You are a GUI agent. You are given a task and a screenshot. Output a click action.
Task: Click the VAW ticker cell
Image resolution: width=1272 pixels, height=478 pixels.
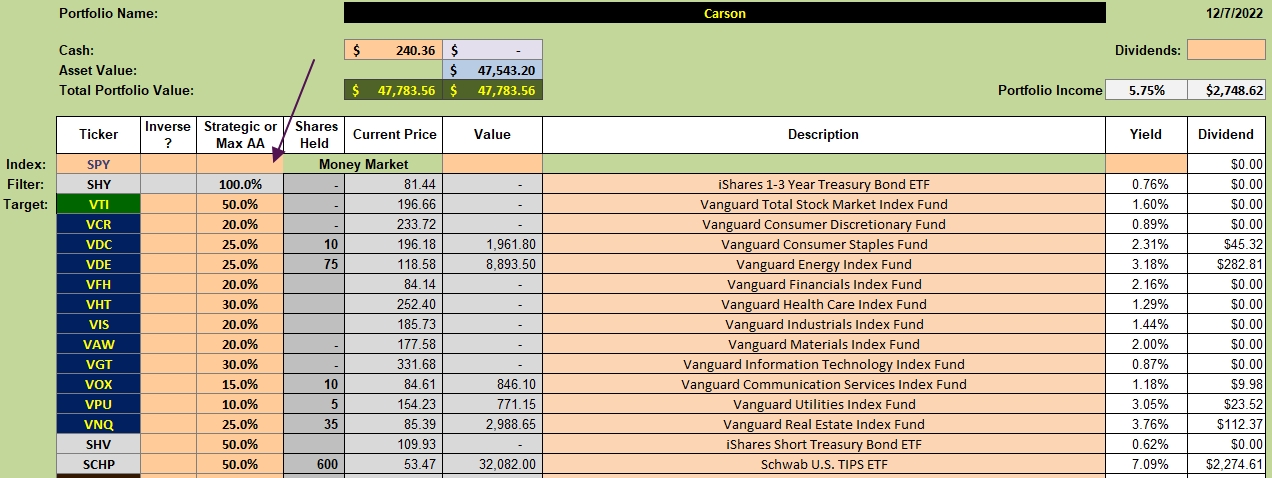point(98,344)
